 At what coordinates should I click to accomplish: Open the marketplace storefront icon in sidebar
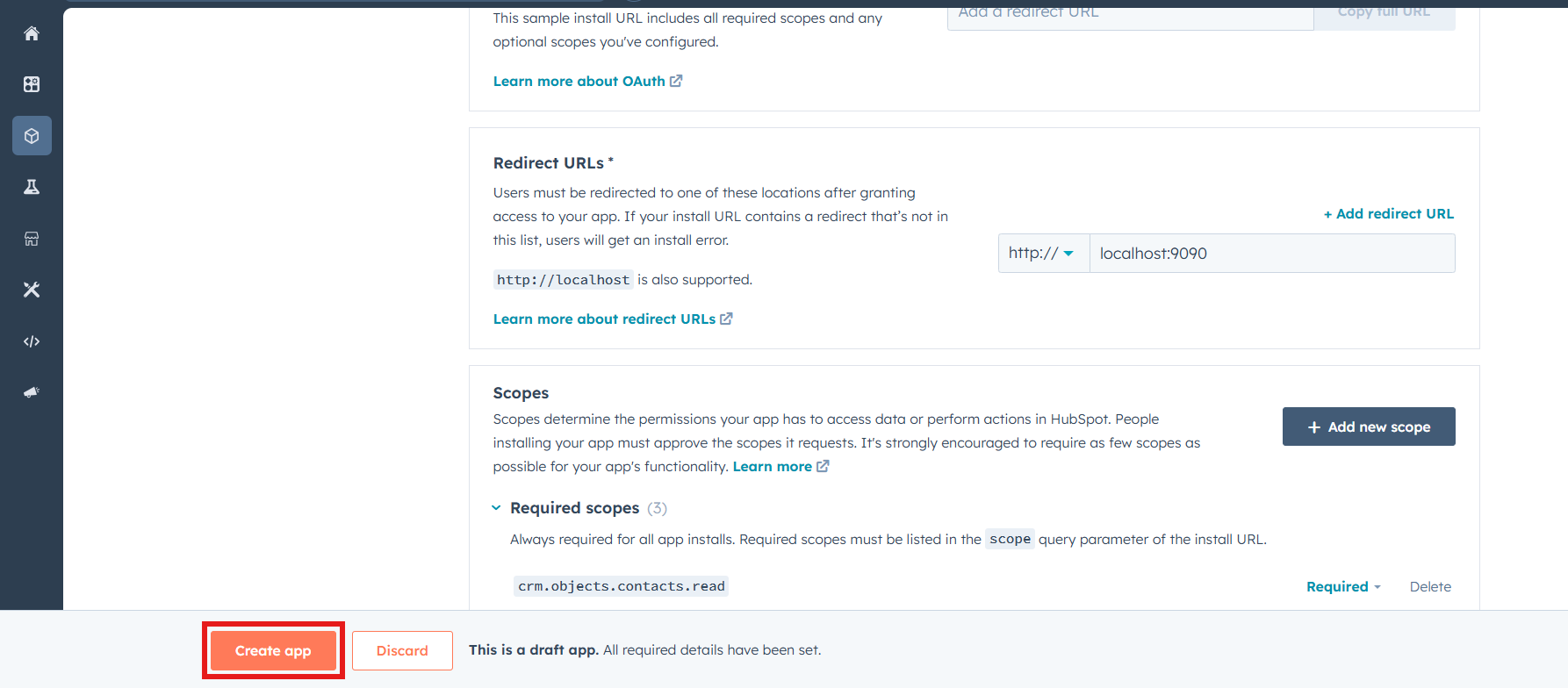tap(32, 239)
